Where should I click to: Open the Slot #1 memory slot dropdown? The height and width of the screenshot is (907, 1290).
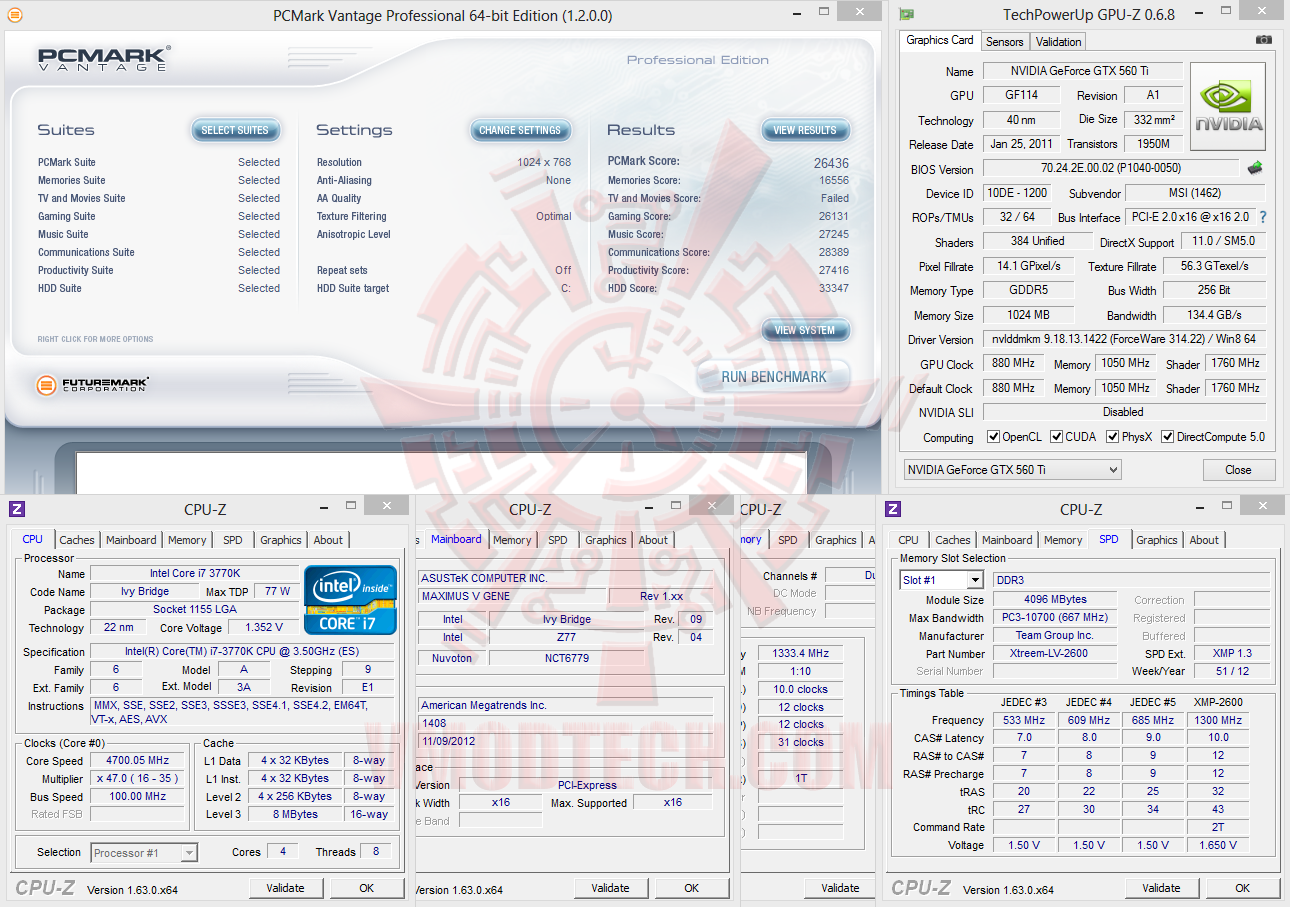(942, 580)
